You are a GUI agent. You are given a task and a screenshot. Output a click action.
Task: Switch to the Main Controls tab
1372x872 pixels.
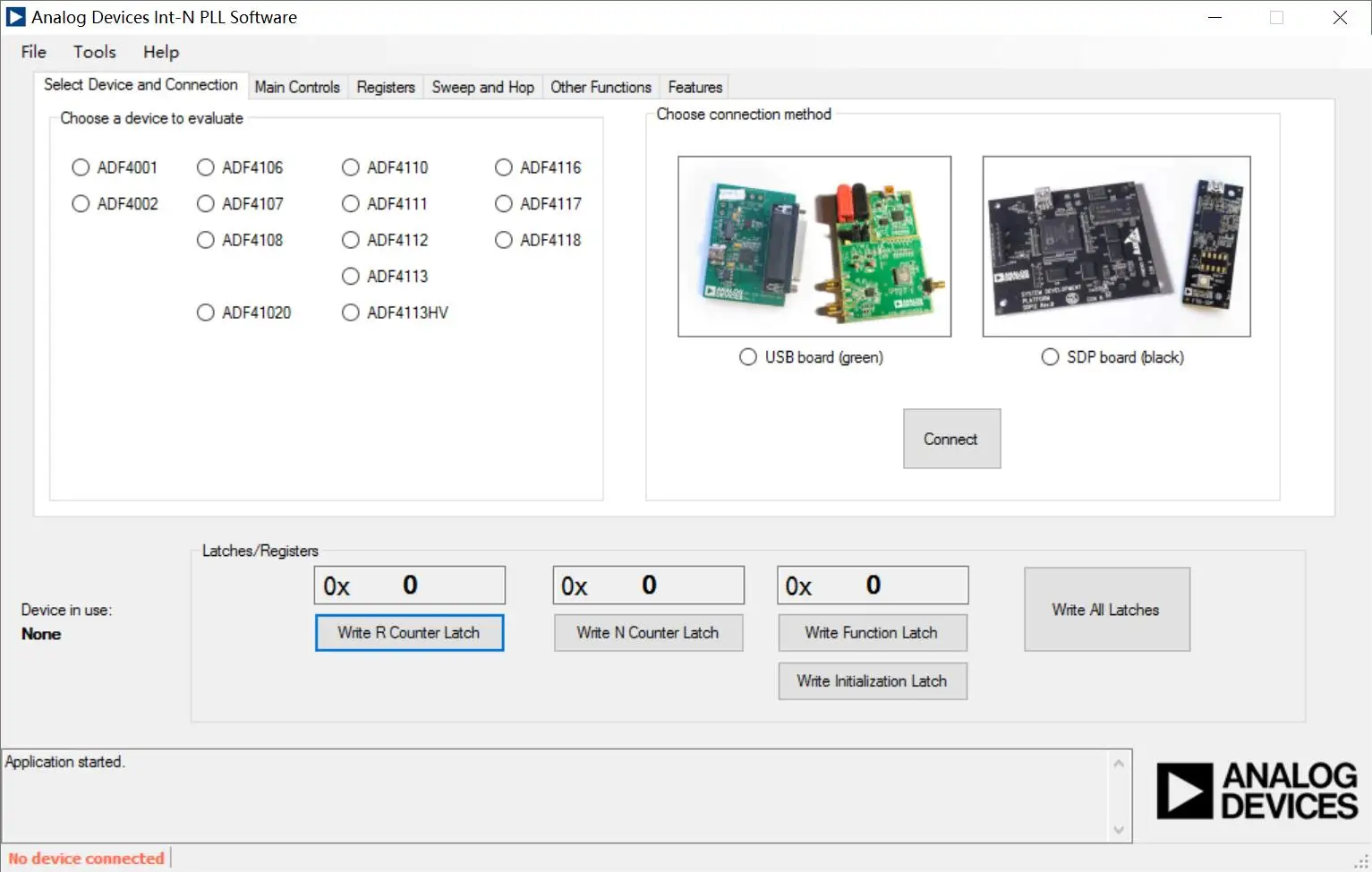297,87
